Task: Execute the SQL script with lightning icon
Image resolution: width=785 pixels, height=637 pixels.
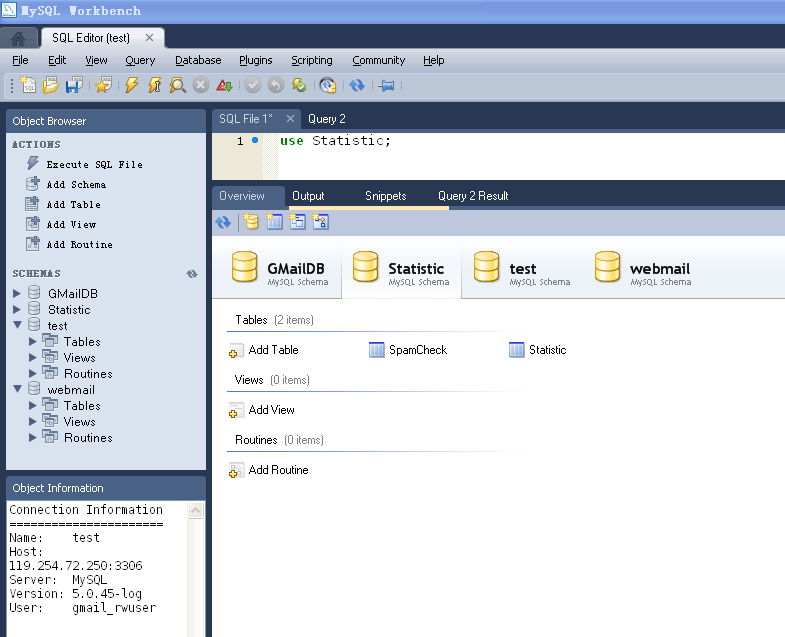Action: tap(132, 86)
